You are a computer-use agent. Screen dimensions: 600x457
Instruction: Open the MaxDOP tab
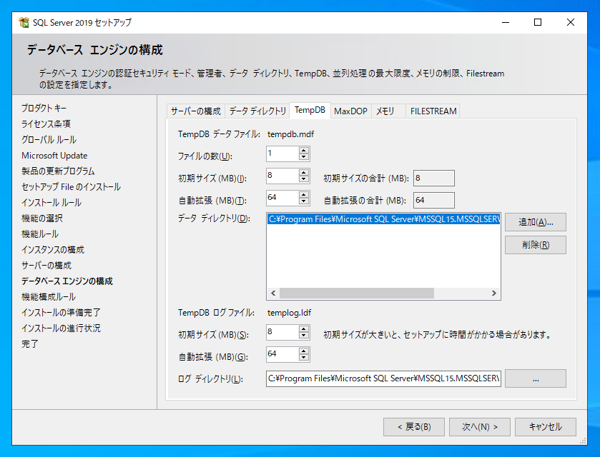point(351,111)
